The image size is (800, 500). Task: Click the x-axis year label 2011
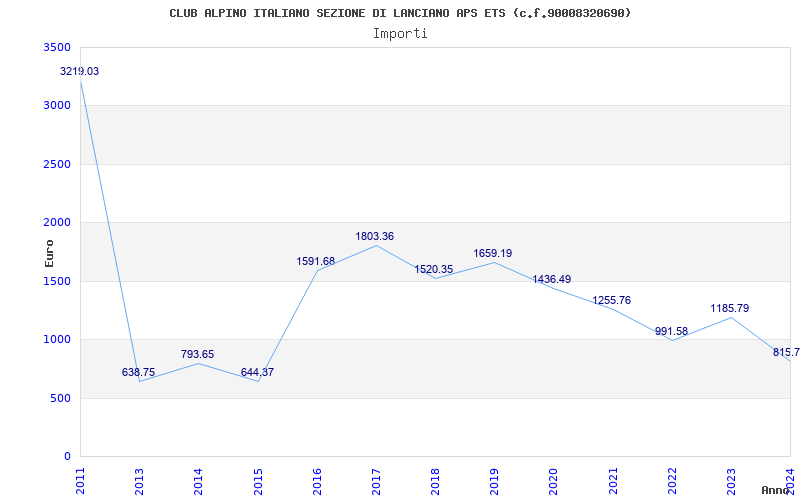point(81,482)
